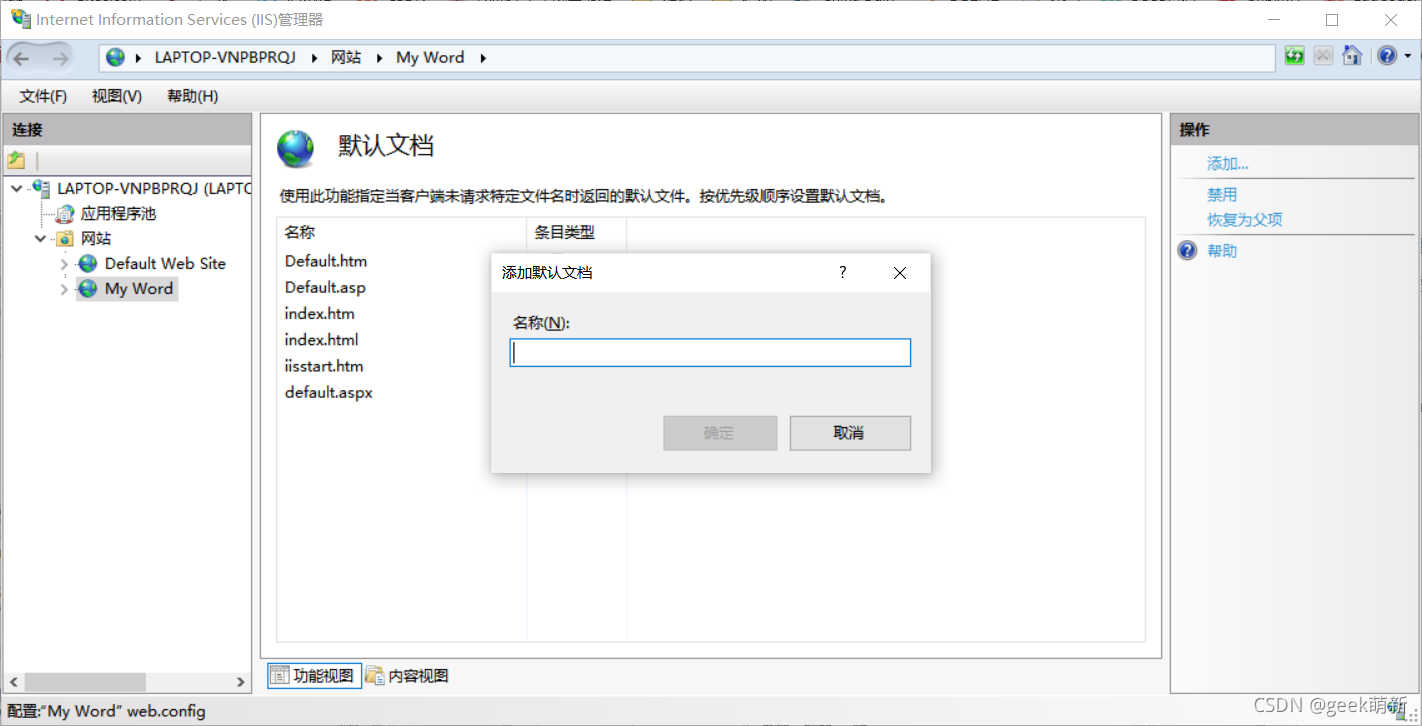1422x726 pixels.
Task: Click the Home icon in the top toolbar
Action: coord(1352,56)
